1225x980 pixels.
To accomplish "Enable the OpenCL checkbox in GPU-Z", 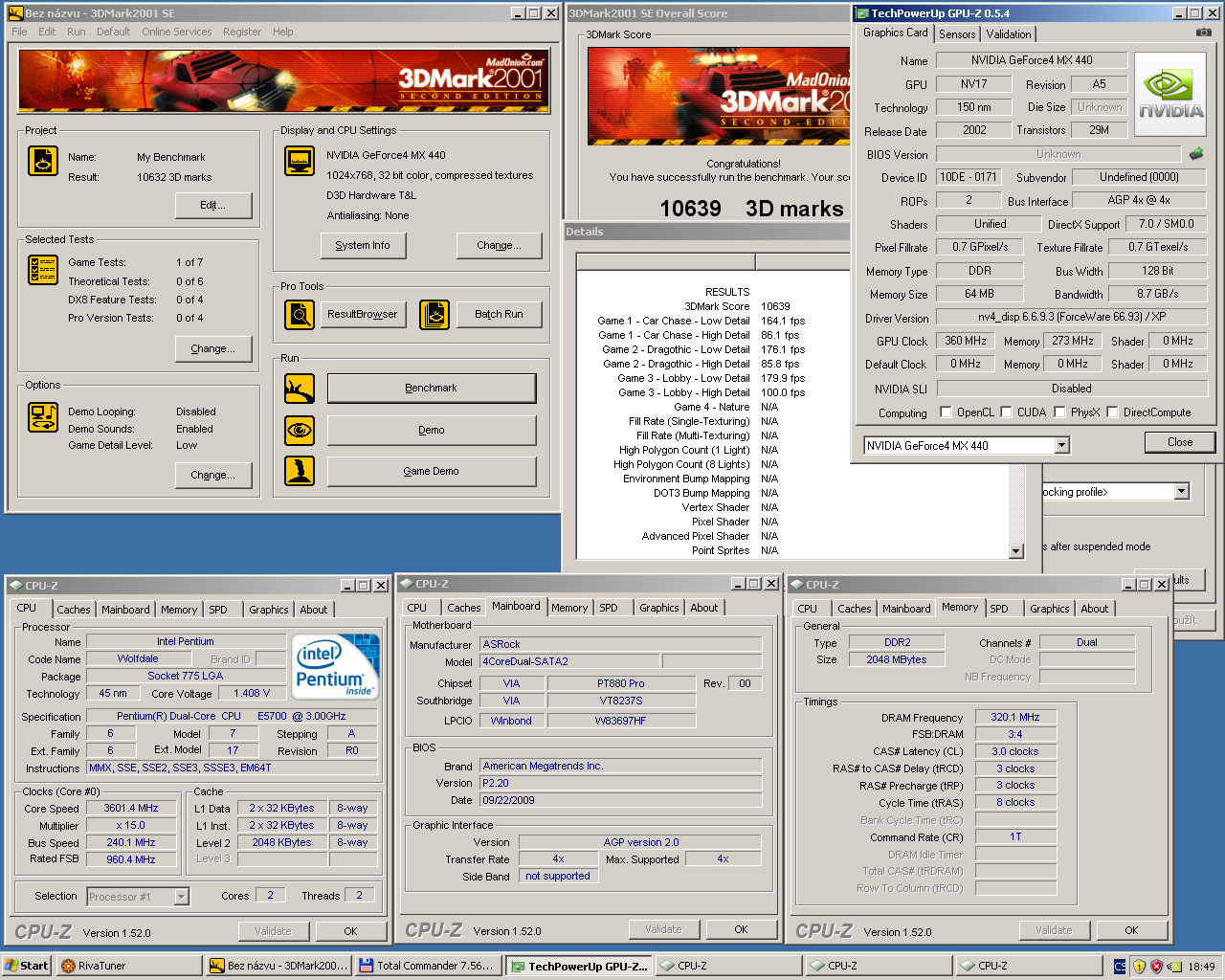I will click(x=946, y=412).
